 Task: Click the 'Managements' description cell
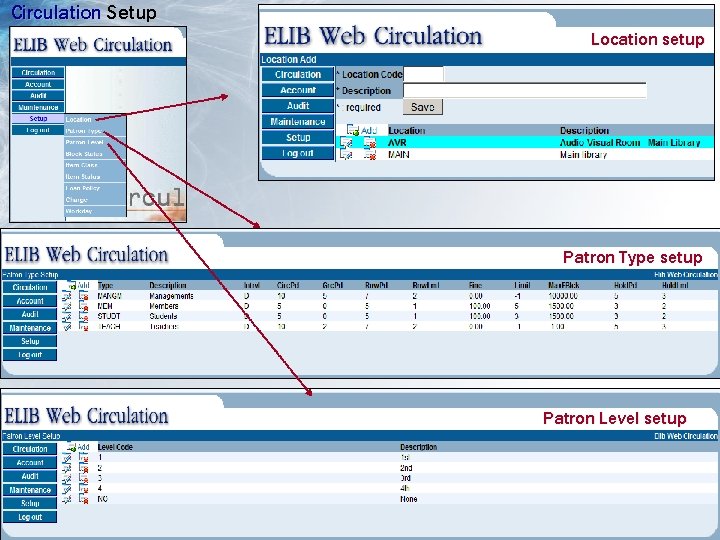point(172,296)
